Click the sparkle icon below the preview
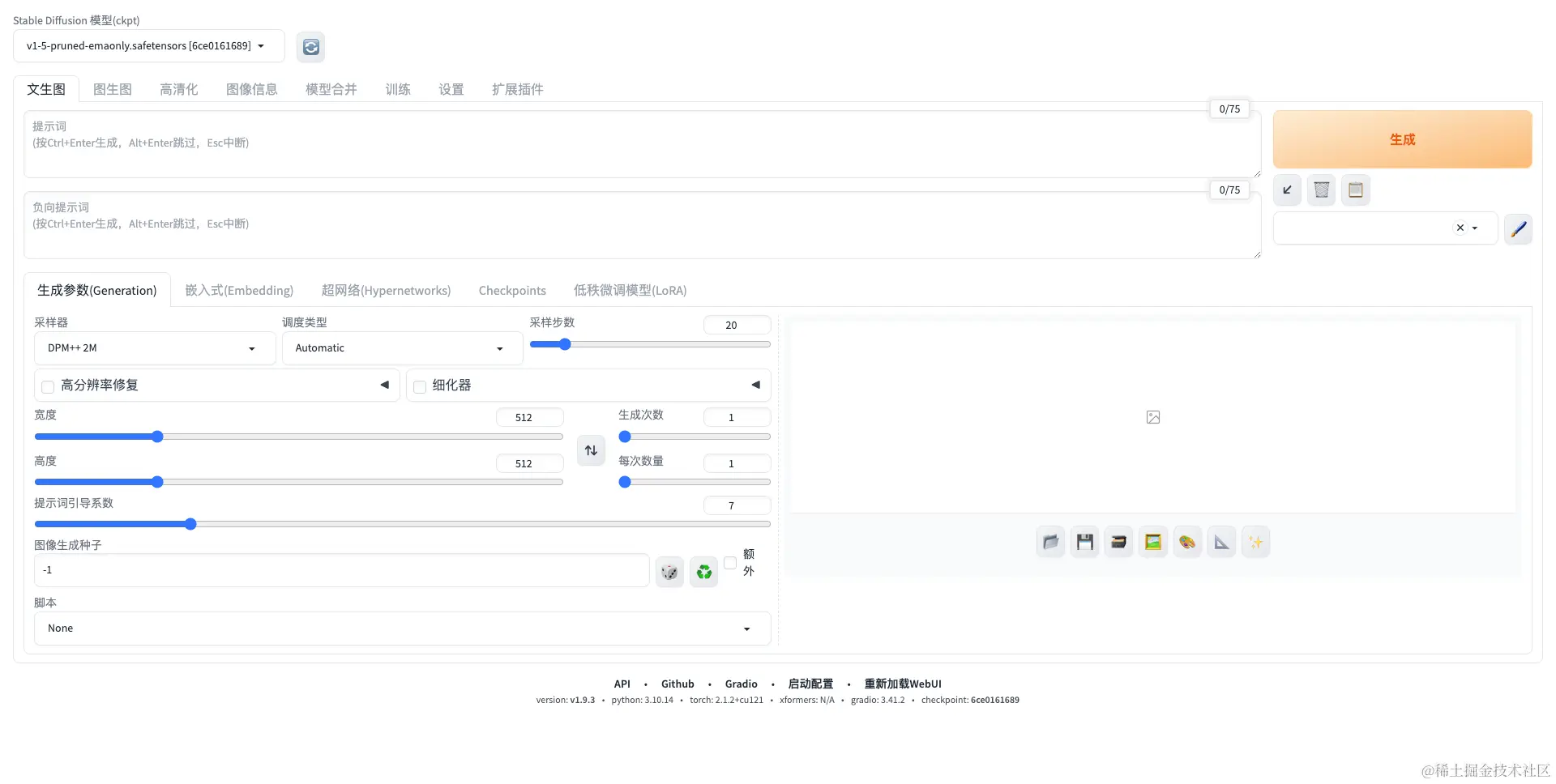The height and width of the screenshot is (784, 1556). coord(1255,542)
